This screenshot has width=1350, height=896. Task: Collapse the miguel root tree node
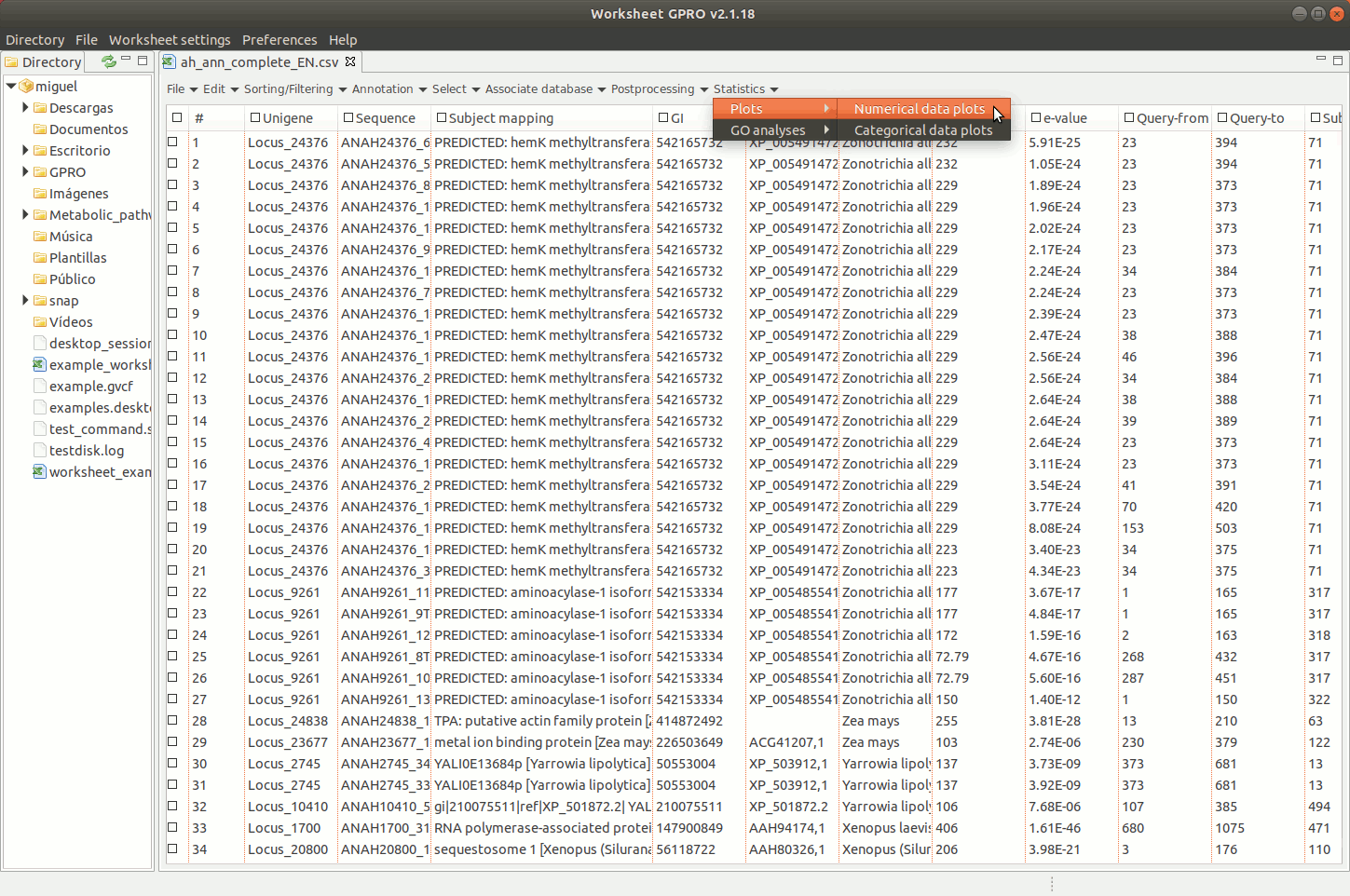click(x=11, y=87)
